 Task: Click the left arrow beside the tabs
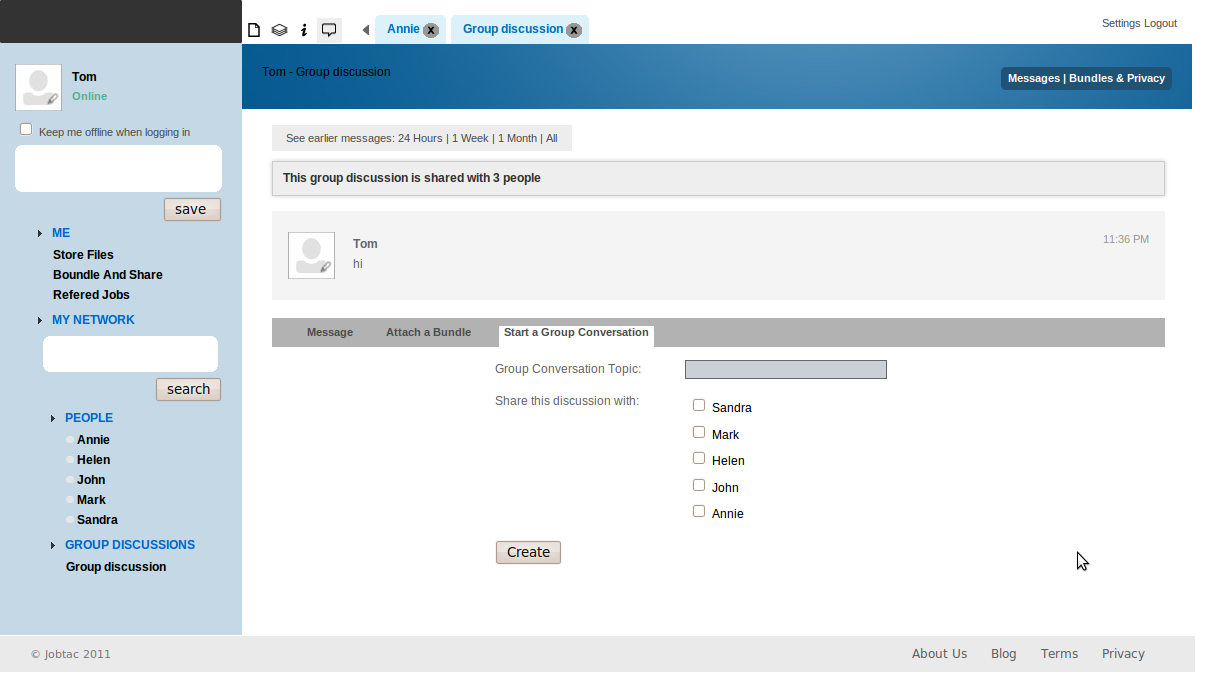(366, 30)
